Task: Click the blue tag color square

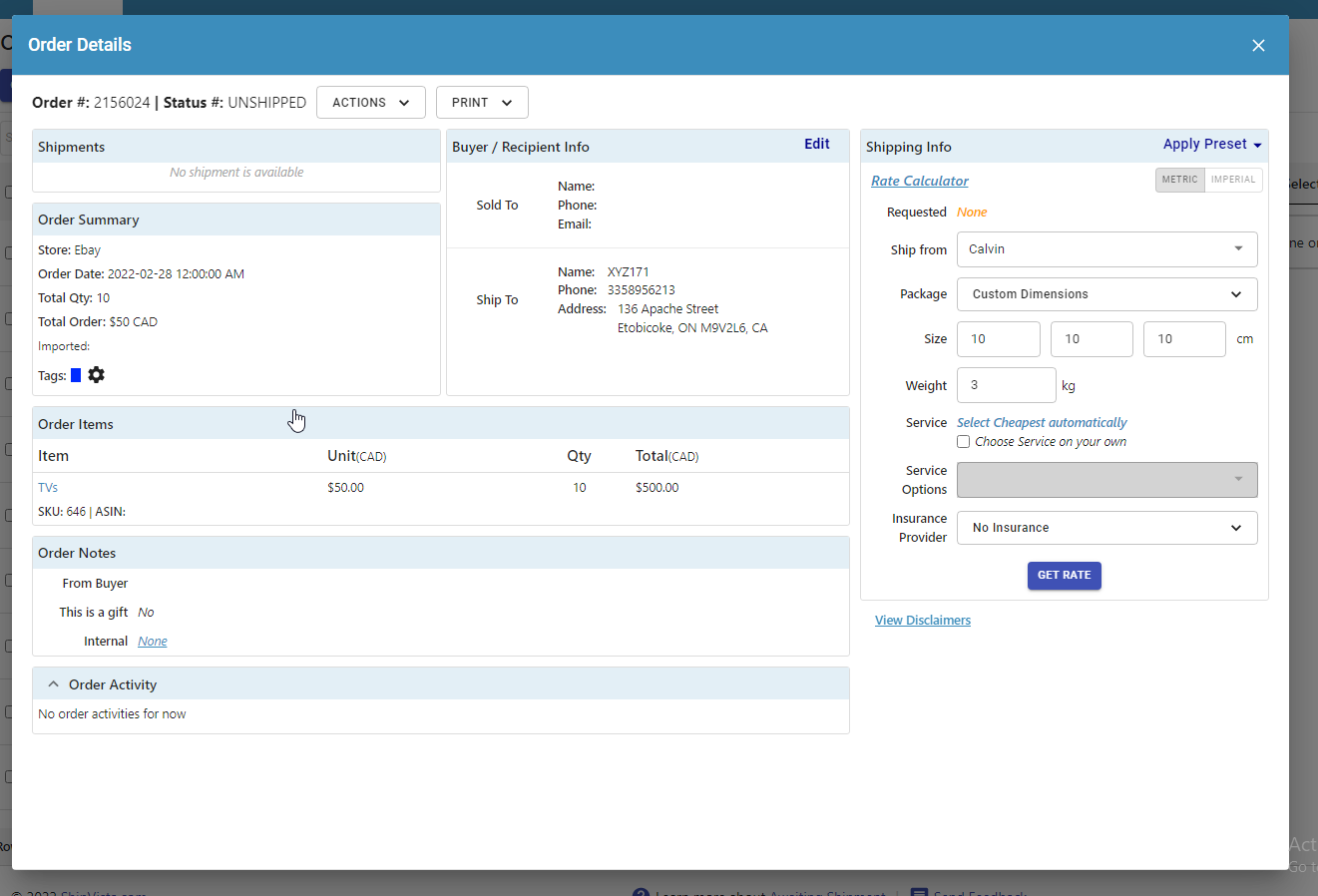Action: click(x=76, y=376)
